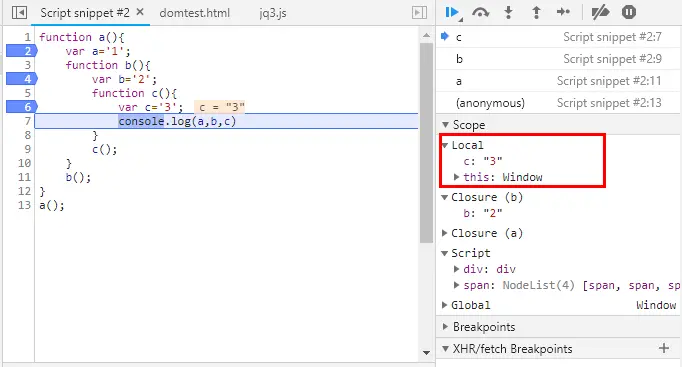Click the Step button
682x367 pixels.
(563, 12)
